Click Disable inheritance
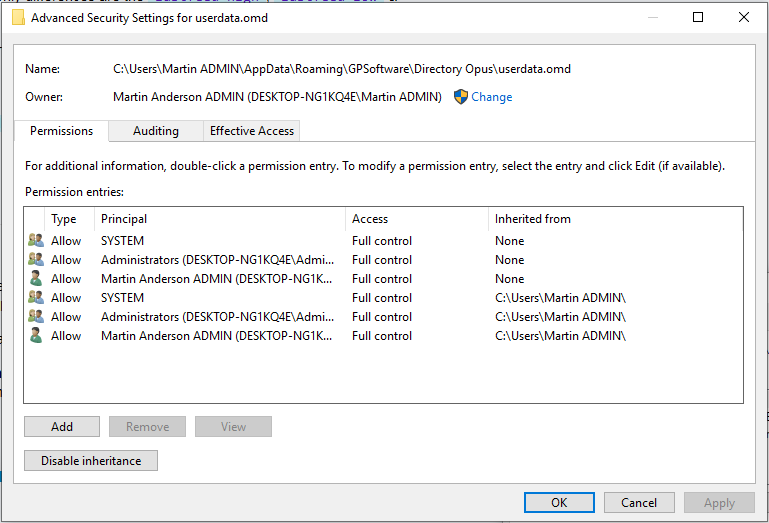 pyautogui.click(x=91, y=461)
